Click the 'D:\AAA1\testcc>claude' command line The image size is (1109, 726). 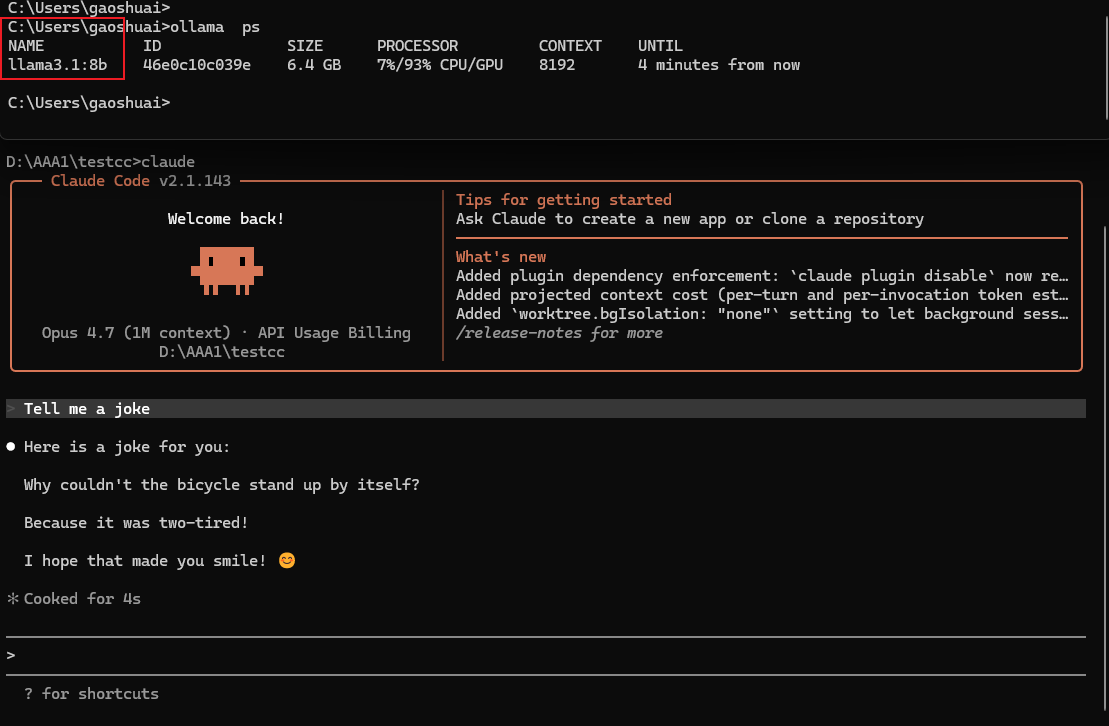(100, 162)
